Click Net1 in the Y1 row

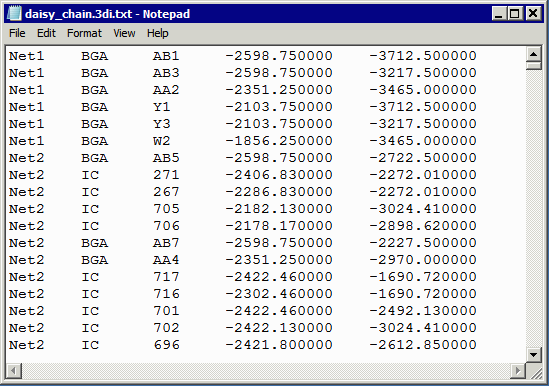coord(27,107)
